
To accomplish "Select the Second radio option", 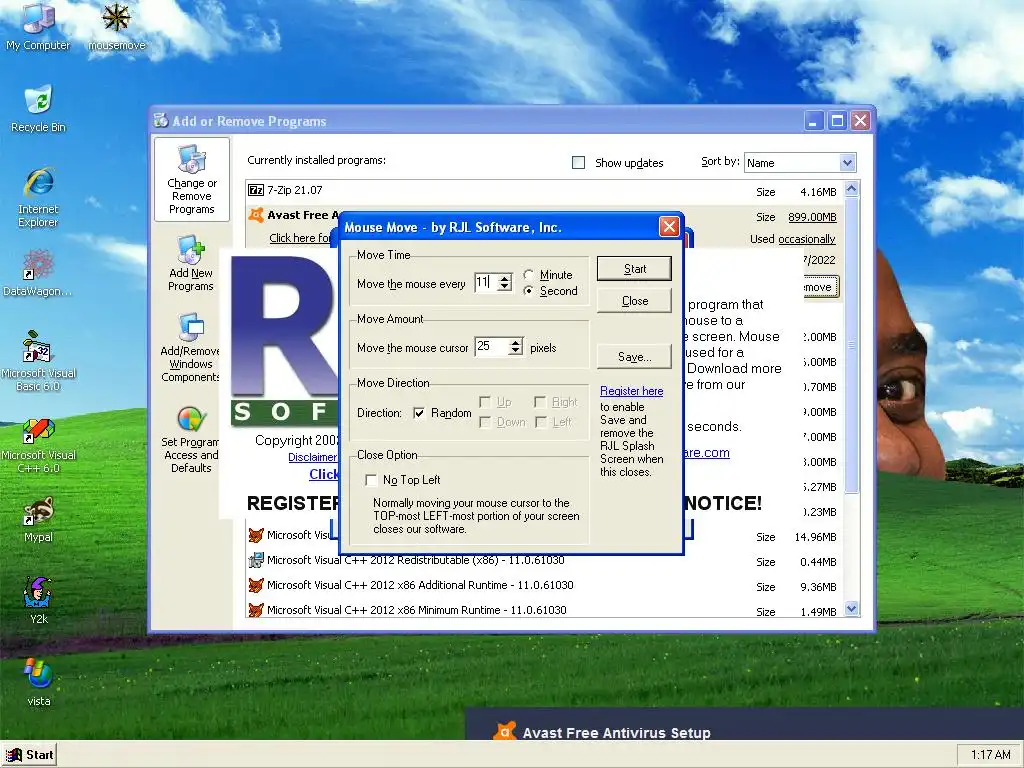I will [x=528, y=291].
